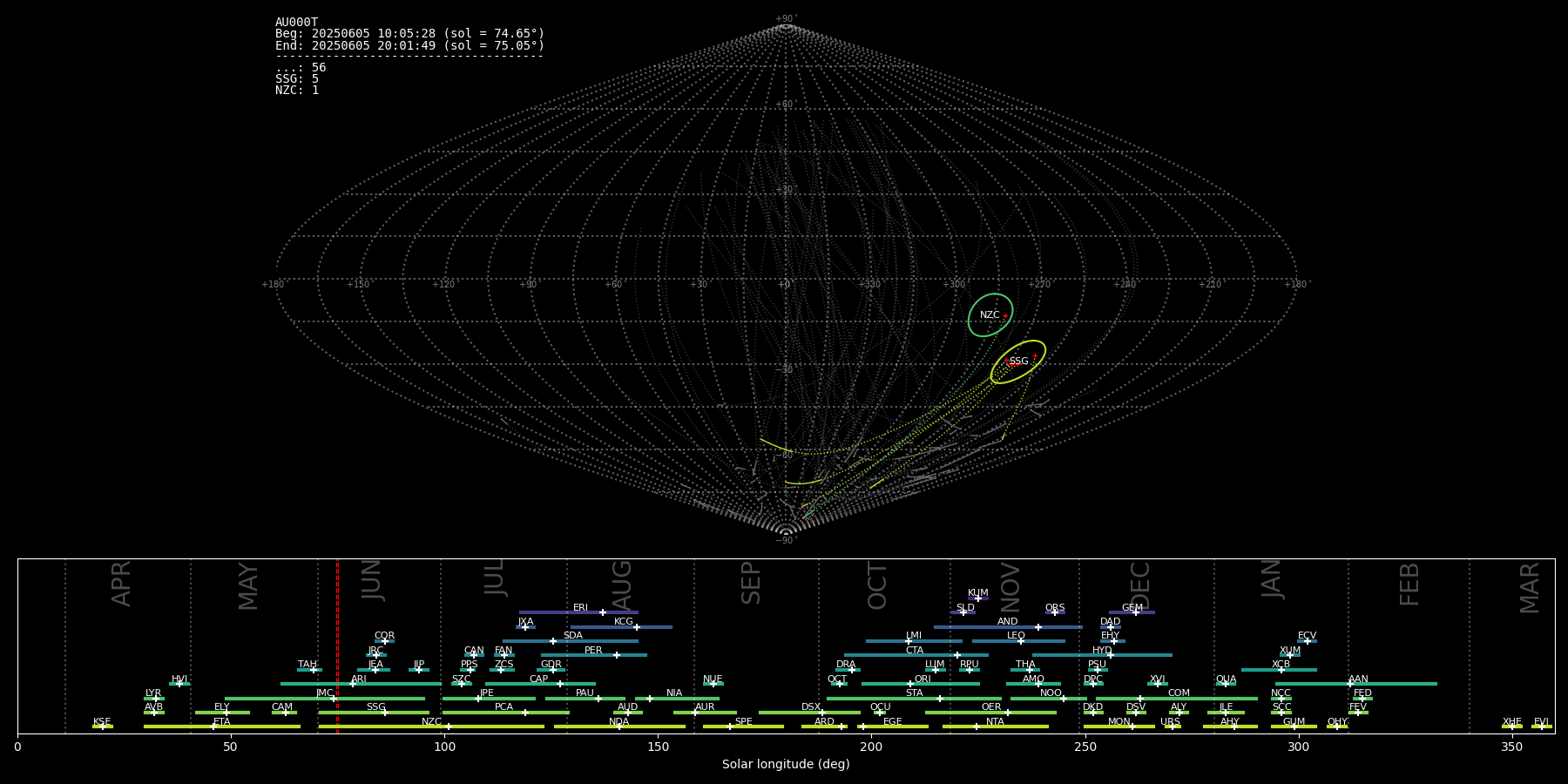Select the EVI shower label in timeline
The height and width of the screenshot is (784, 1568).
(x=1541, y=722)
